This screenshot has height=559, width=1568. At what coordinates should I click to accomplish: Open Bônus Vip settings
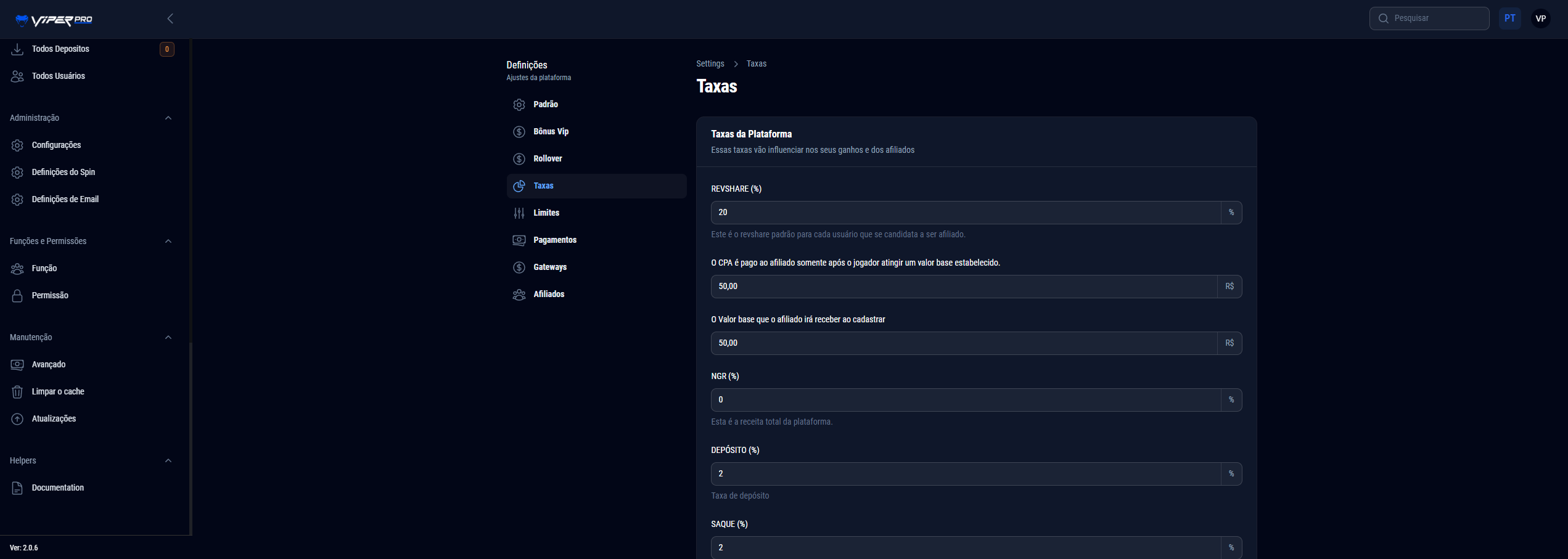click(551, 132)
